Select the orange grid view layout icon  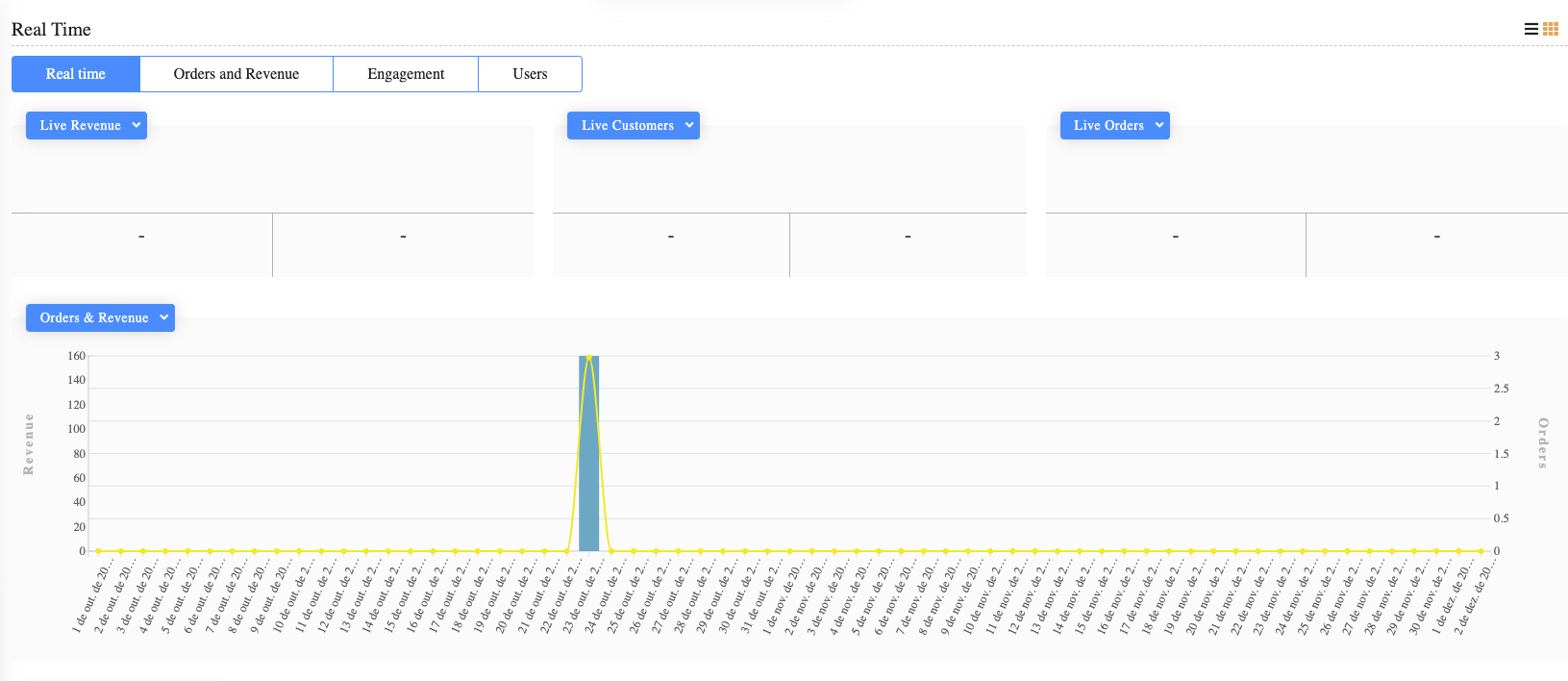tap(1551, 29)
